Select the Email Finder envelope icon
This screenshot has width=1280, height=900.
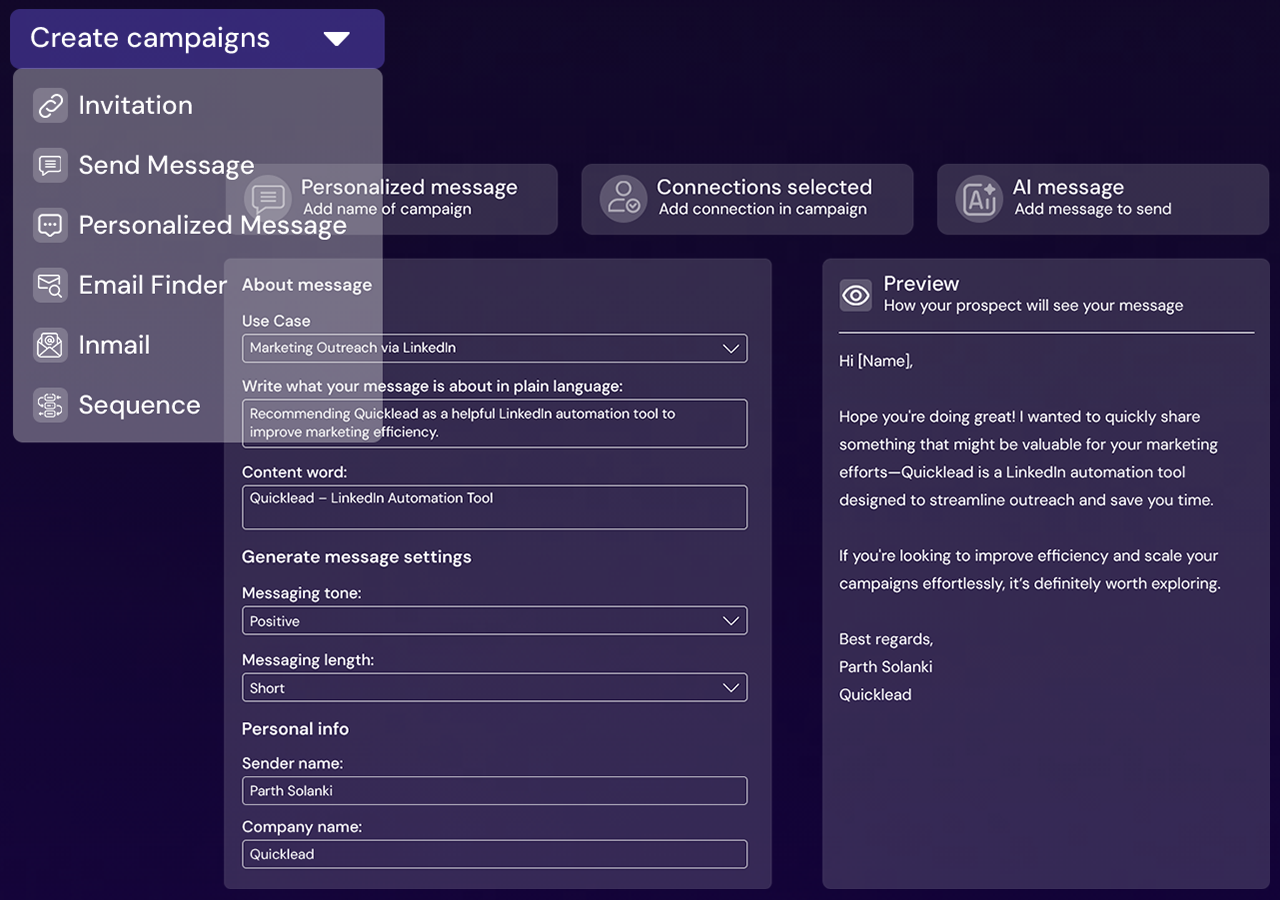[50, 285]
